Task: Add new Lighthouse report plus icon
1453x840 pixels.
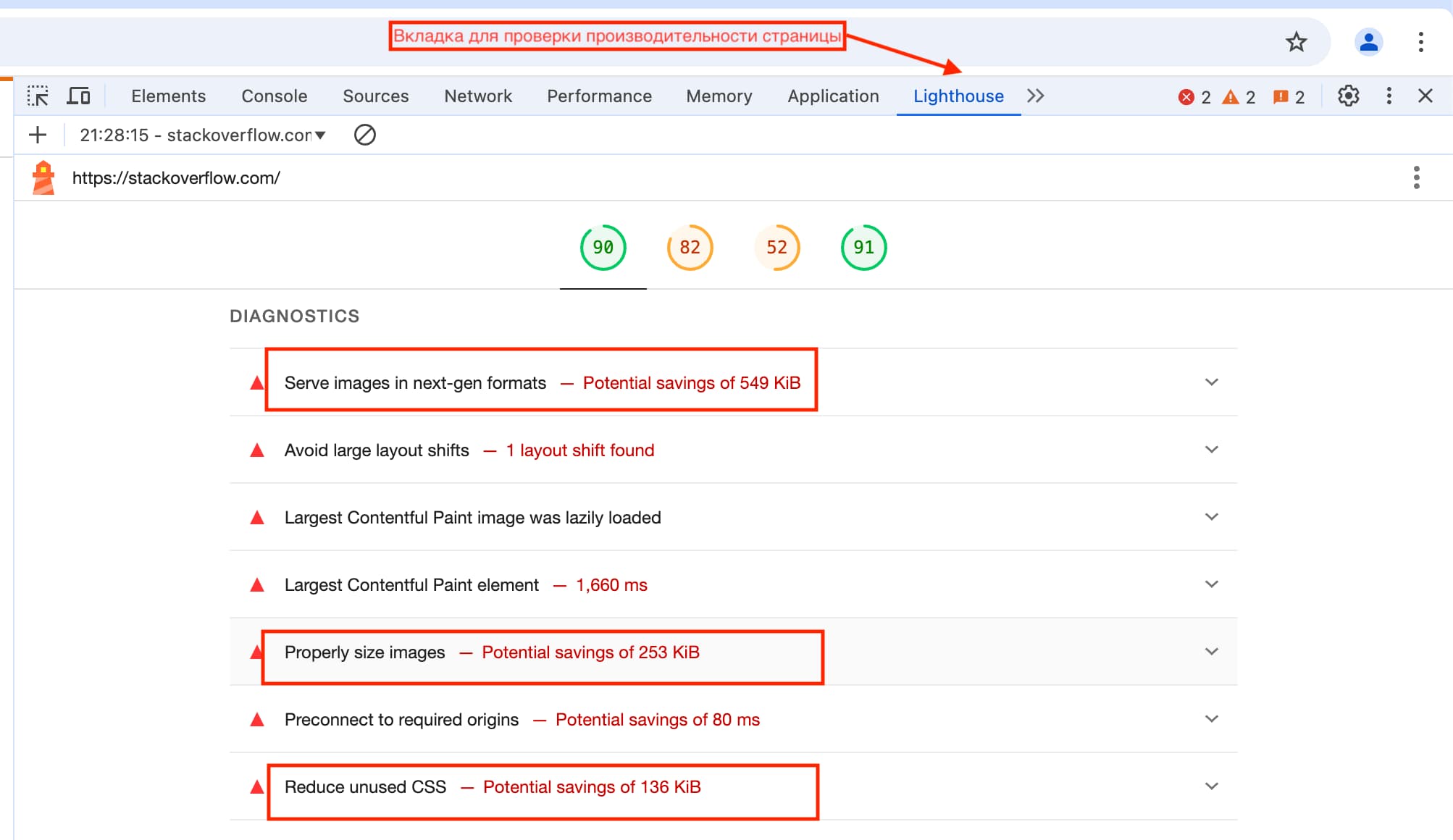Action: point(38,135)
